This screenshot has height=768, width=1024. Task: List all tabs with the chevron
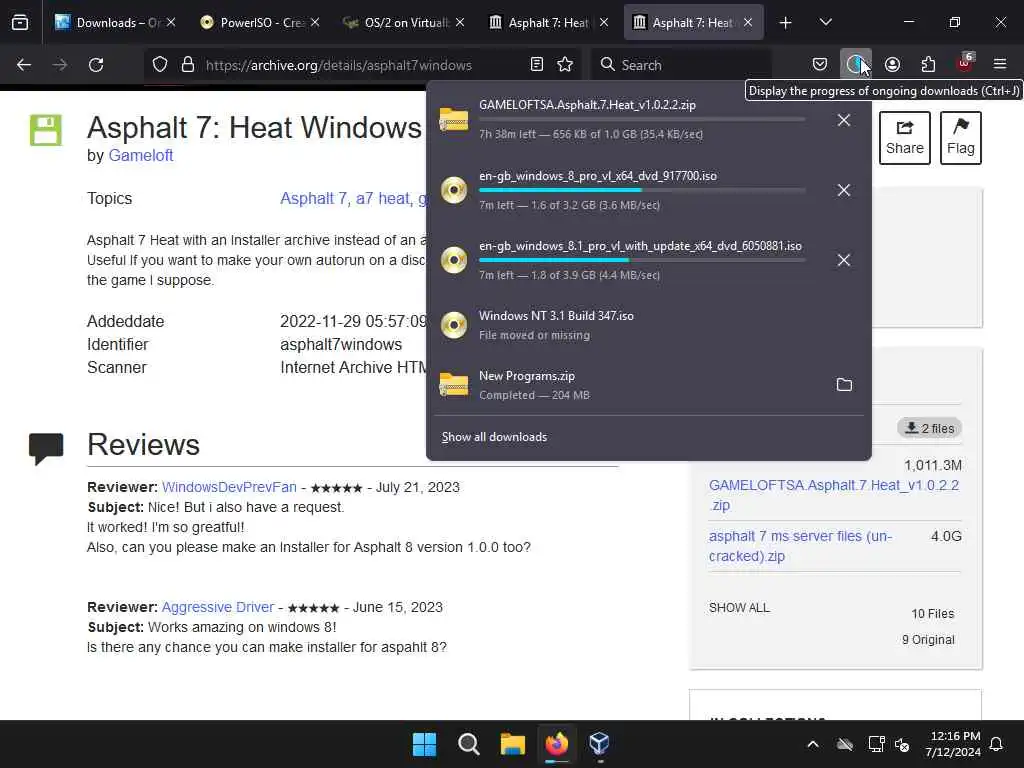825,23
